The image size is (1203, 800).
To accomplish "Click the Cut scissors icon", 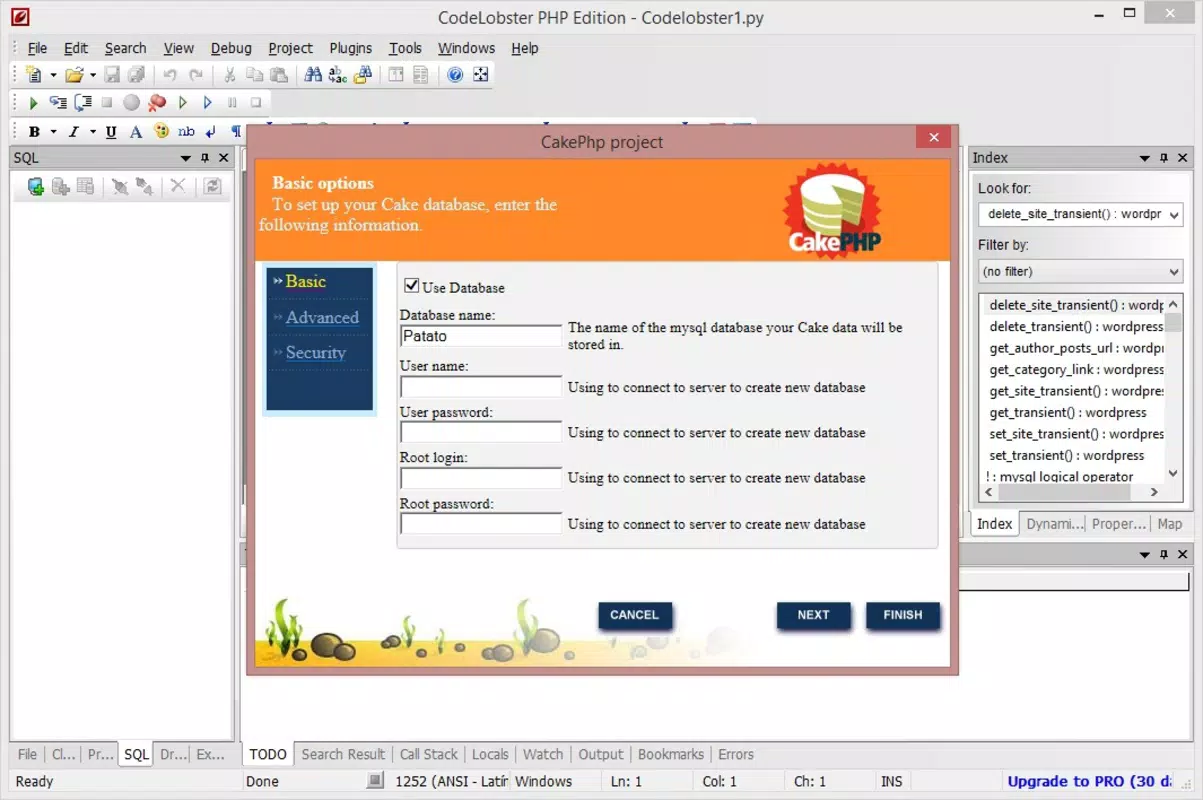I will (230, 75).
